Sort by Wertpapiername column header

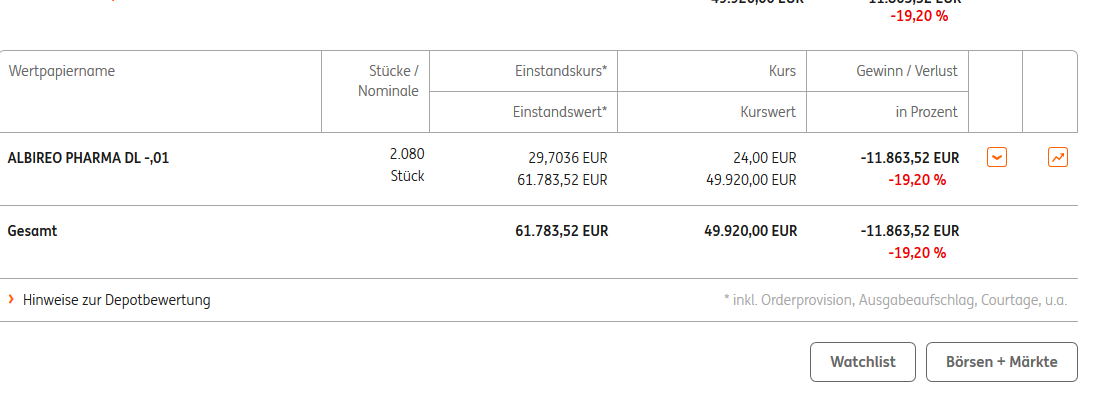click(x=62, y=71)
